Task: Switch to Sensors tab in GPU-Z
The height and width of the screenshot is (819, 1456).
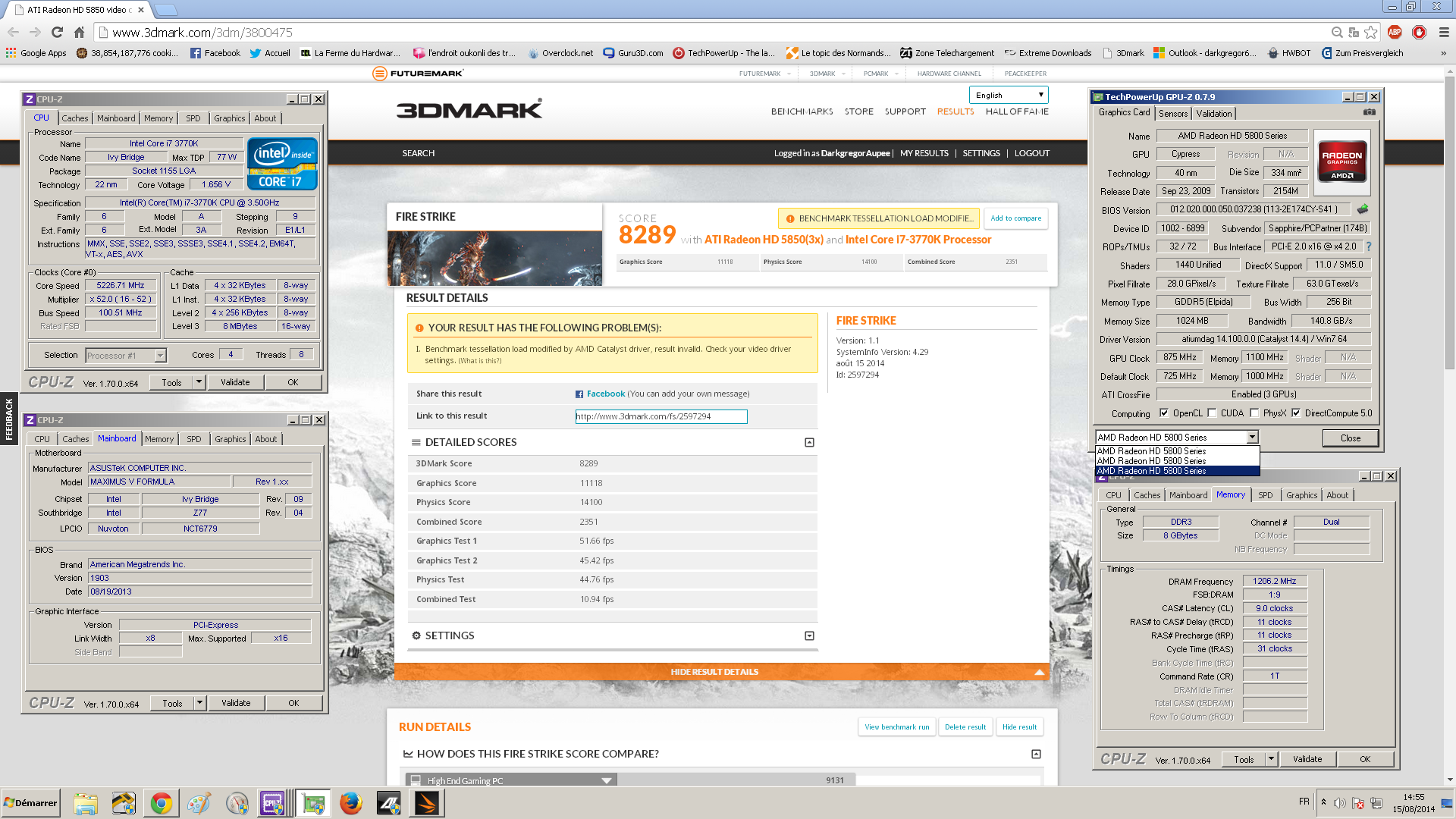Action: (x=1173, y=114)
